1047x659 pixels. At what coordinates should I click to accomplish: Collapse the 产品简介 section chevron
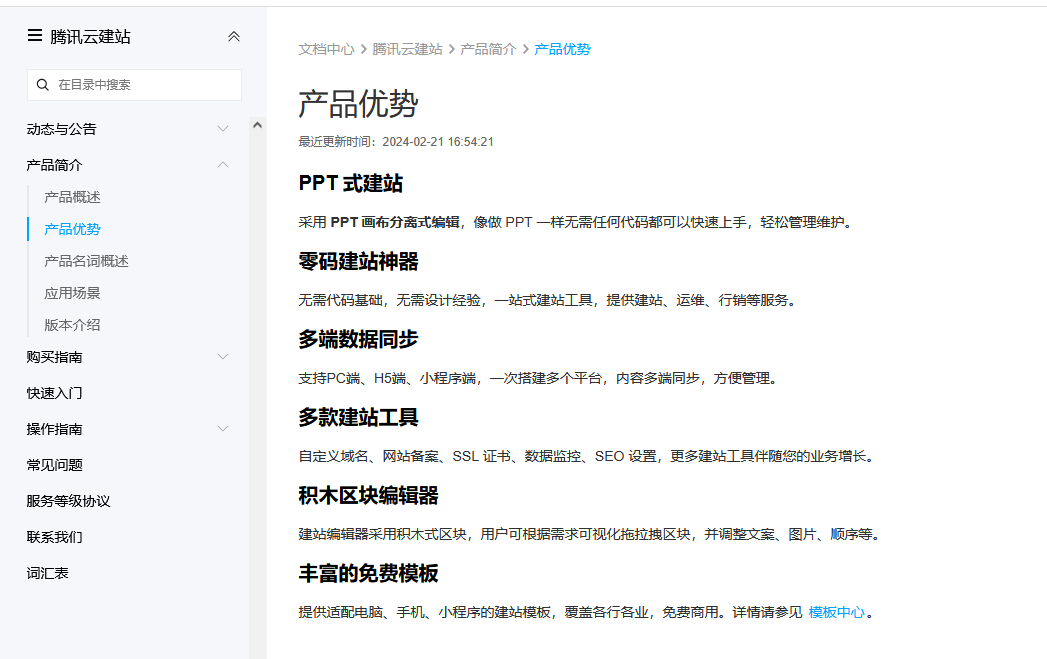[x=223, y=165]
